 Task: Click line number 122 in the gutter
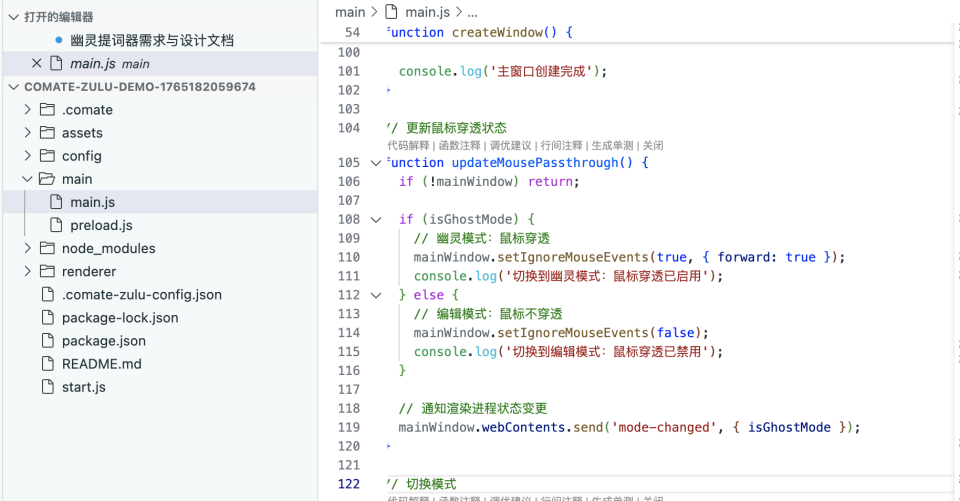pyautogui.click(x=349, y=484)
